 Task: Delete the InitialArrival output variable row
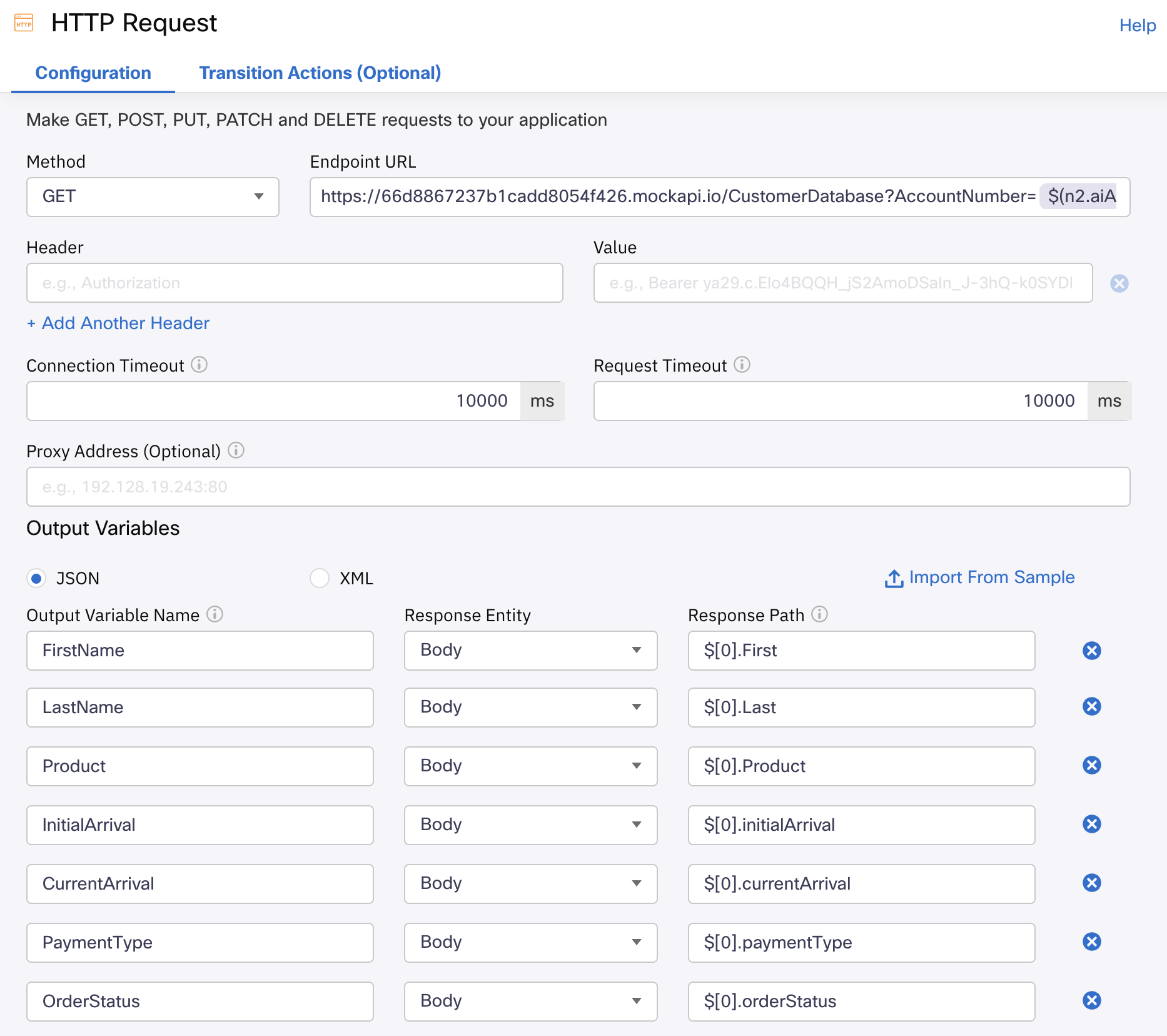pos(1092,824)
